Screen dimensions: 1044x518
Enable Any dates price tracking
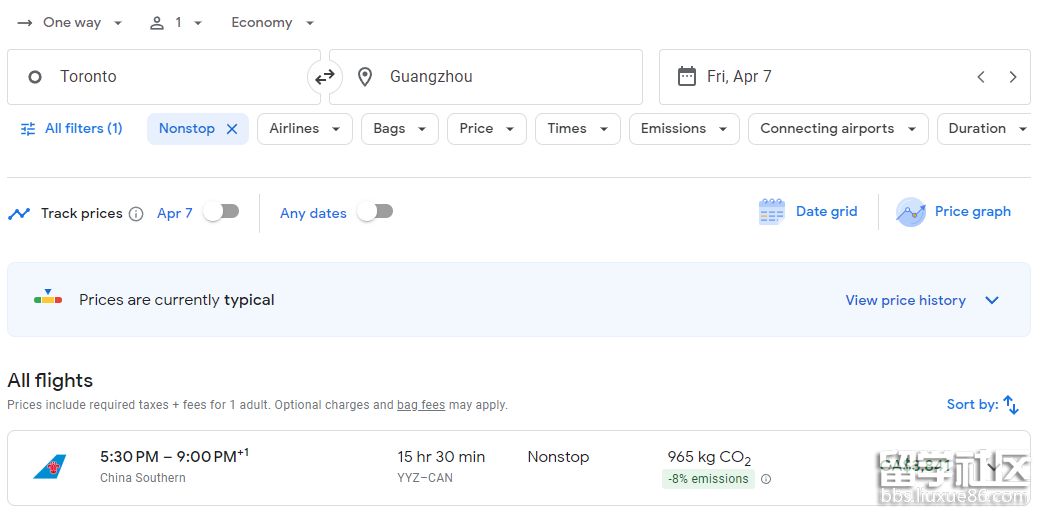376,212
